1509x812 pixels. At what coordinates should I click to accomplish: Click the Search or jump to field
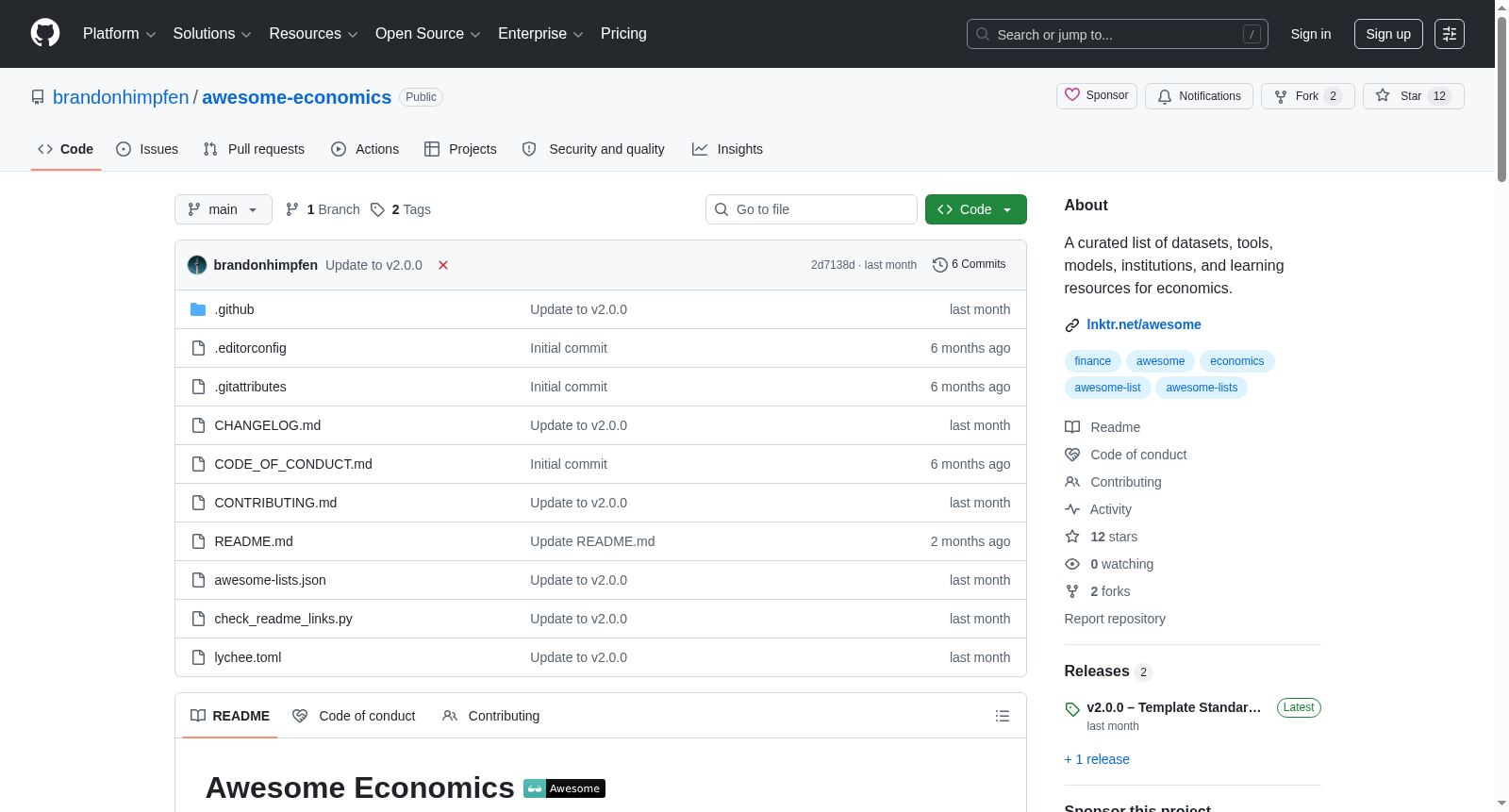coord(1118,34)
